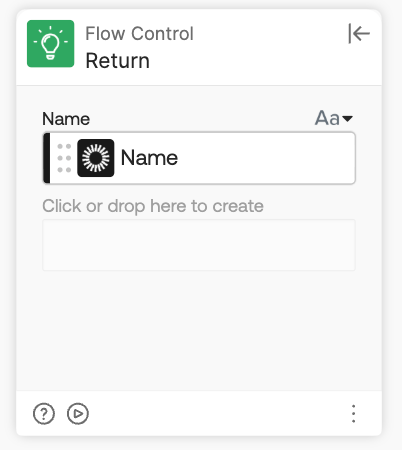Click the green lightbulb Flow Control icon
The height and width of the screenshot is (450, 402).
pos(51,44)
